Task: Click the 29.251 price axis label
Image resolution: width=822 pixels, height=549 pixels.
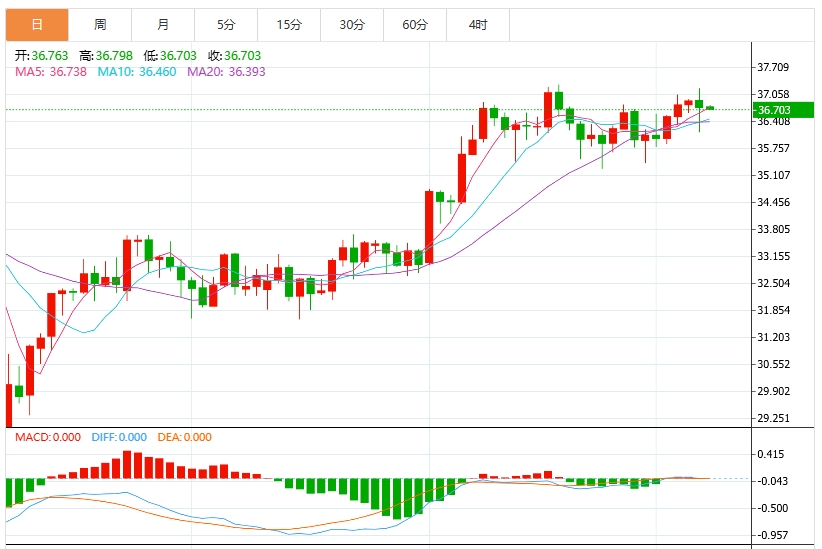Action: tap(773, 418)
